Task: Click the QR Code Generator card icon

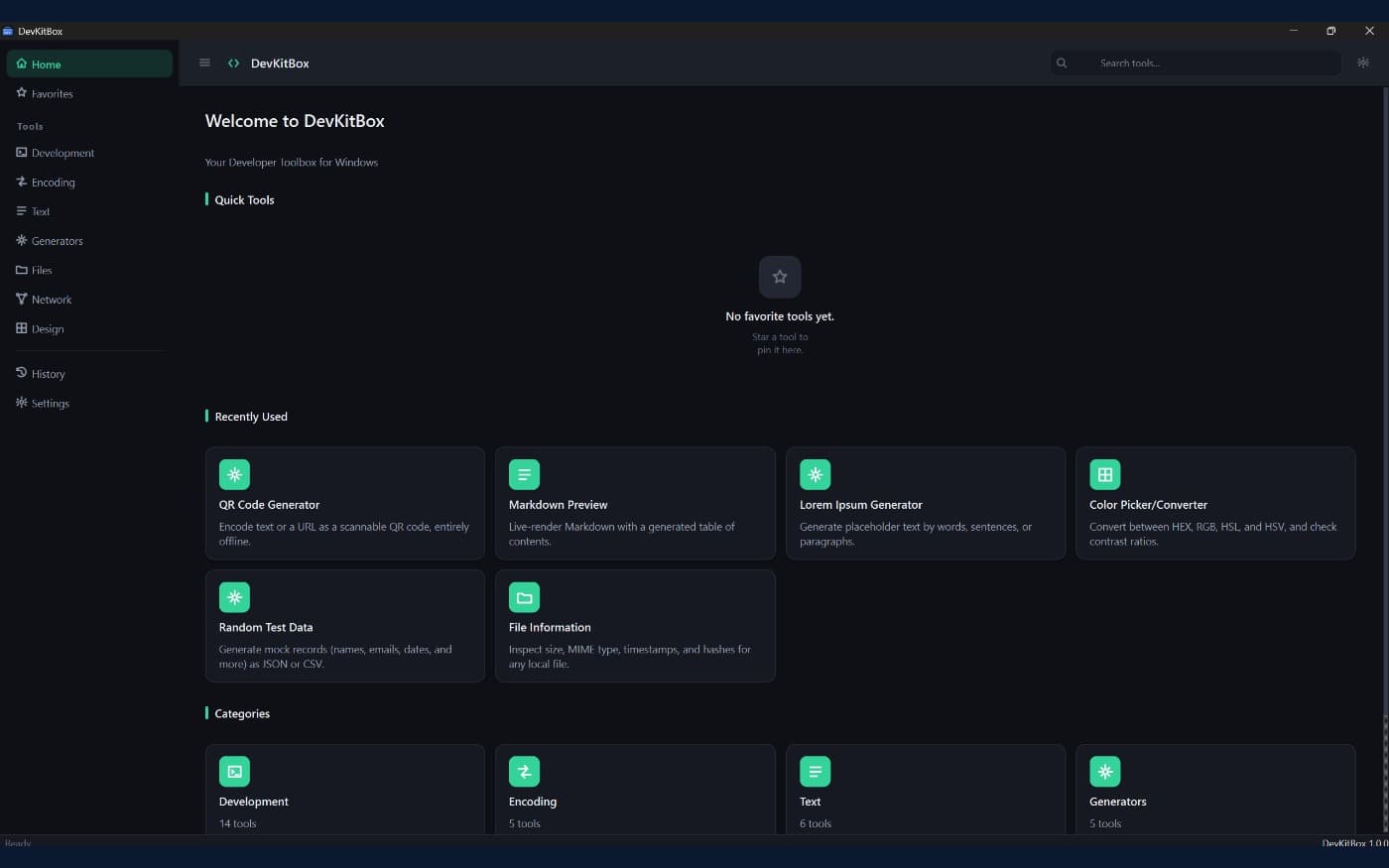Action: [234, 474]
